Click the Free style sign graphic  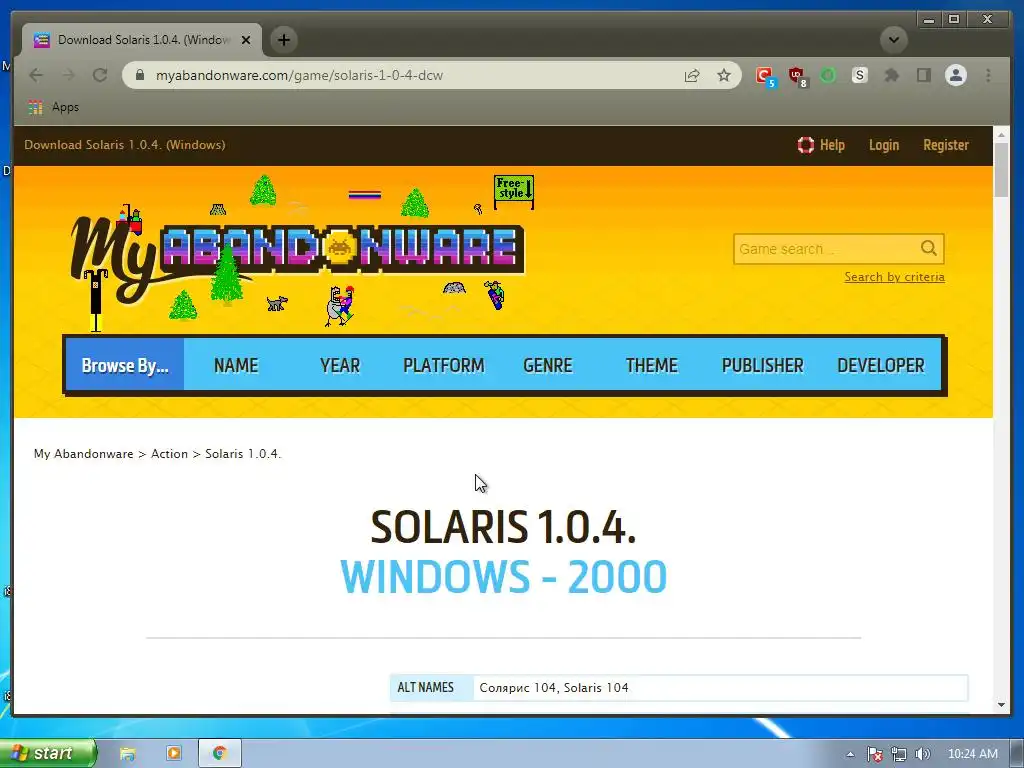click(514, 191)
